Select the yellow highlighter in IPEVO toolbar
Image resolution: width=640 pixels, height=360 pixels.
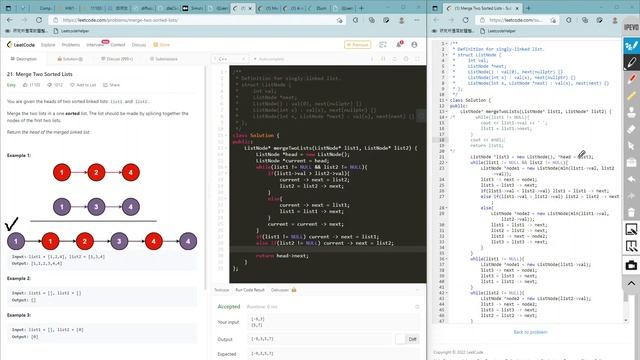pos(631,96)
